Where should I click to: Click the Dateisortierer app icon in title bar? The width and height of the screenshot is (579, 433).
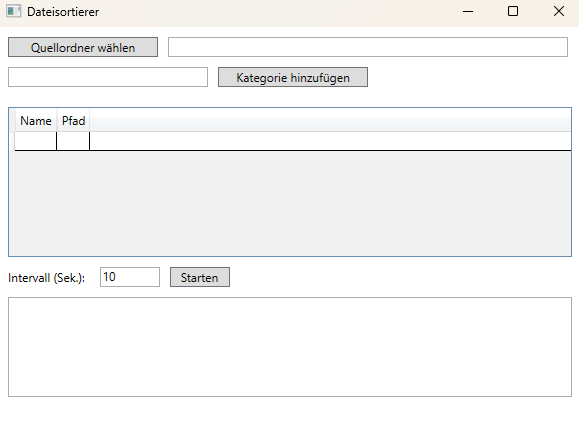tap(13, 11)
